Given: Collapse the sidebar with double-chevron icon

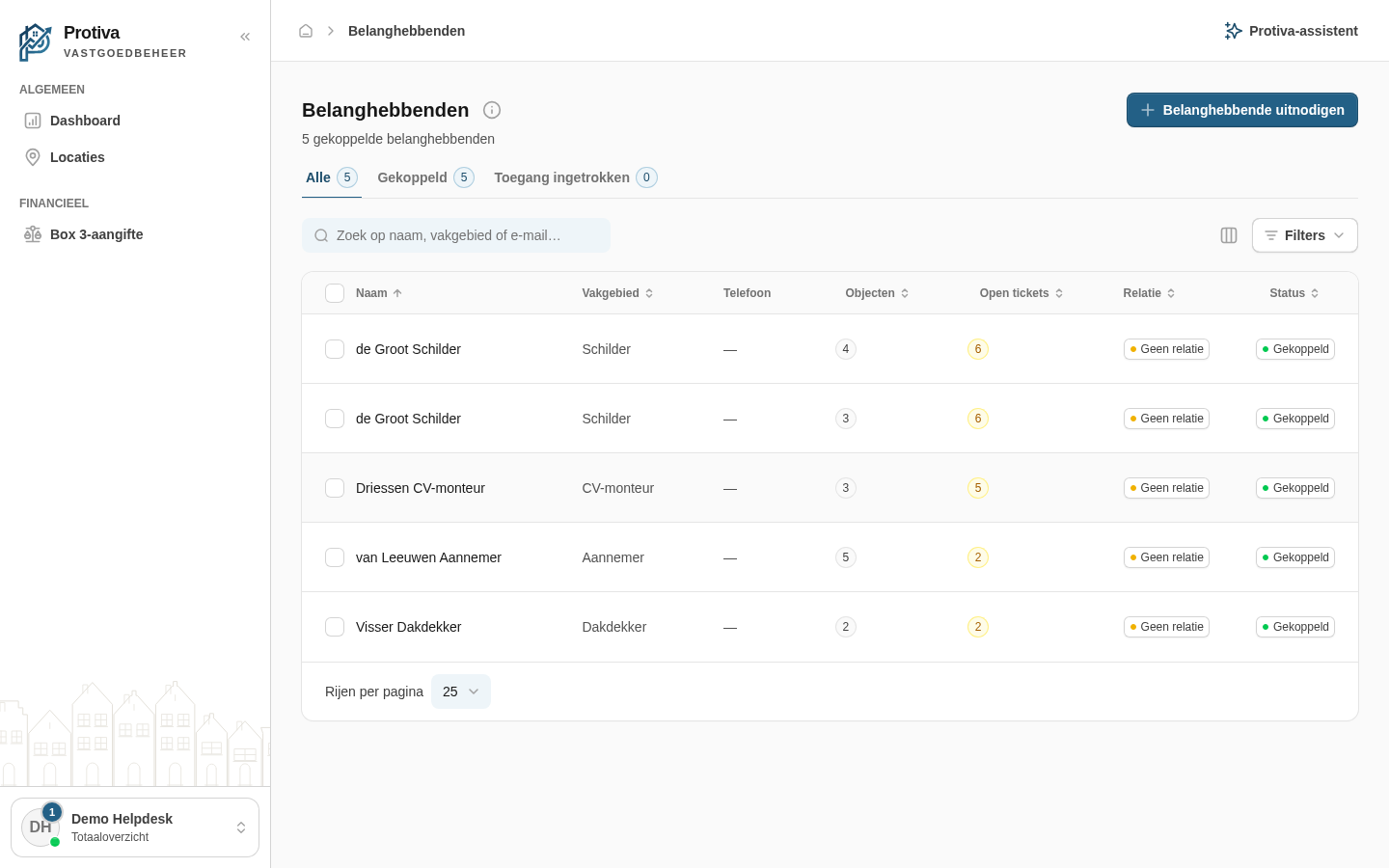Looking at the screenshot, I should coord(245,37).
